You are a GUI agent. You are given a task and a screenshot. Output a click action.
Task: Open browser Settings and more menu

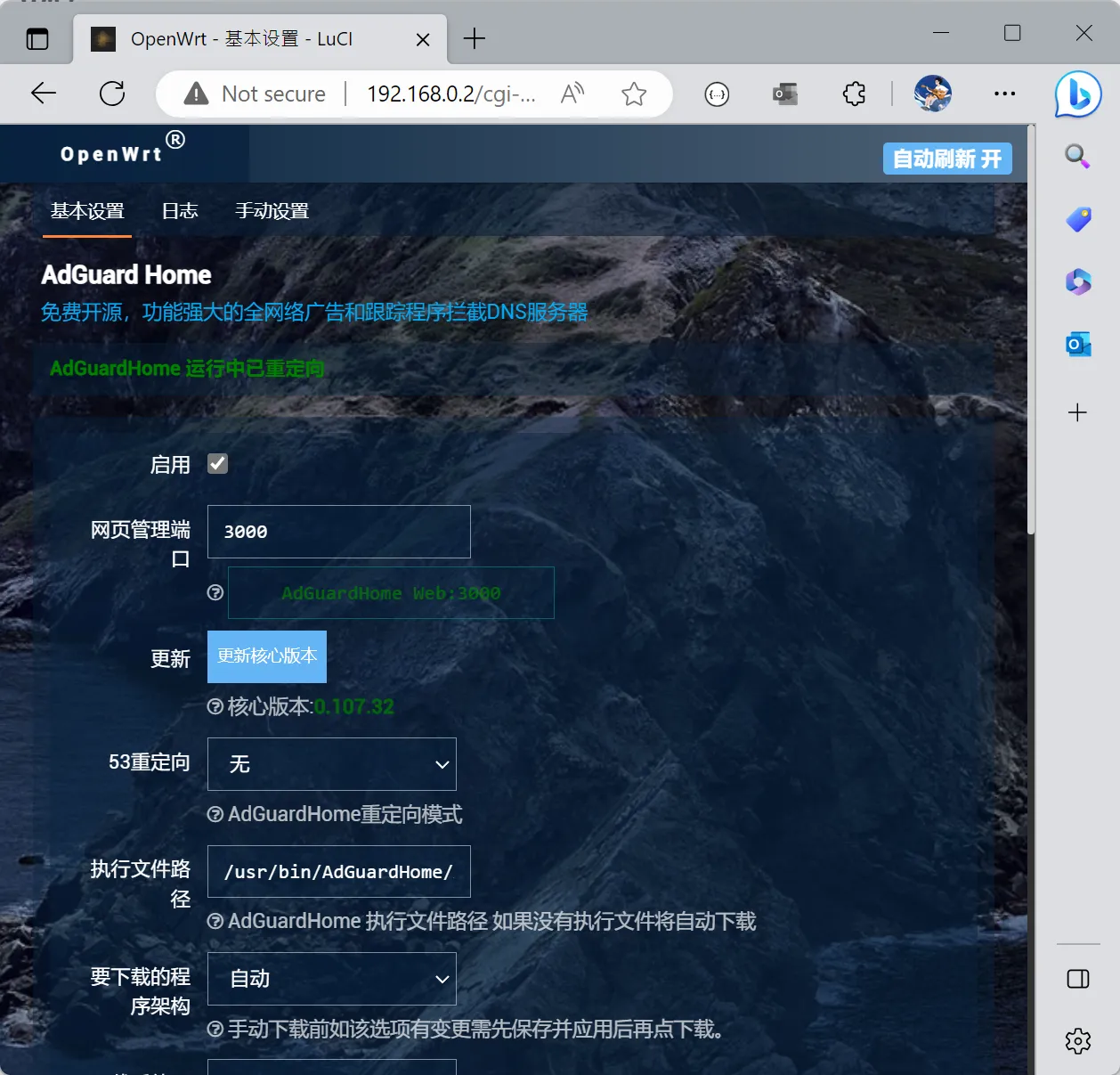tap(1004, 94)
